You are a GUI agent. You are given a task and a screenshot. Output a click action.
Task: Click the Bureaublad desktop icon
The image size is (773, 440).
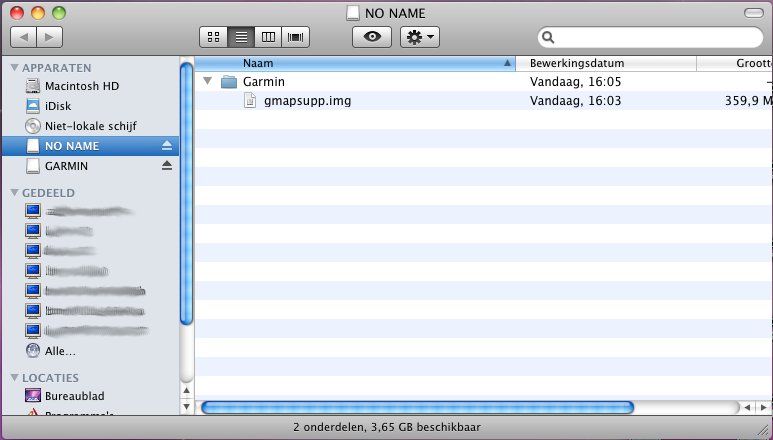(x=33, y=396)
